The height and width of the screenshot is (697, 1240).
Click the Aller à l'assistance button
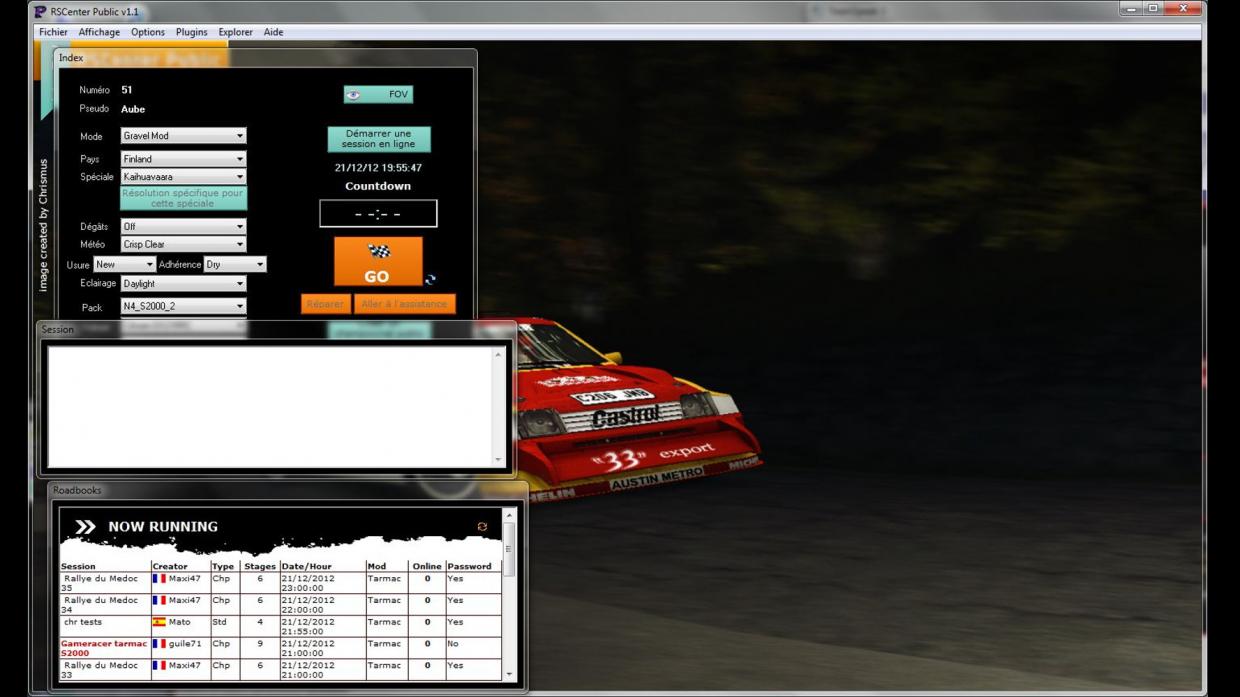coord(405,304)
